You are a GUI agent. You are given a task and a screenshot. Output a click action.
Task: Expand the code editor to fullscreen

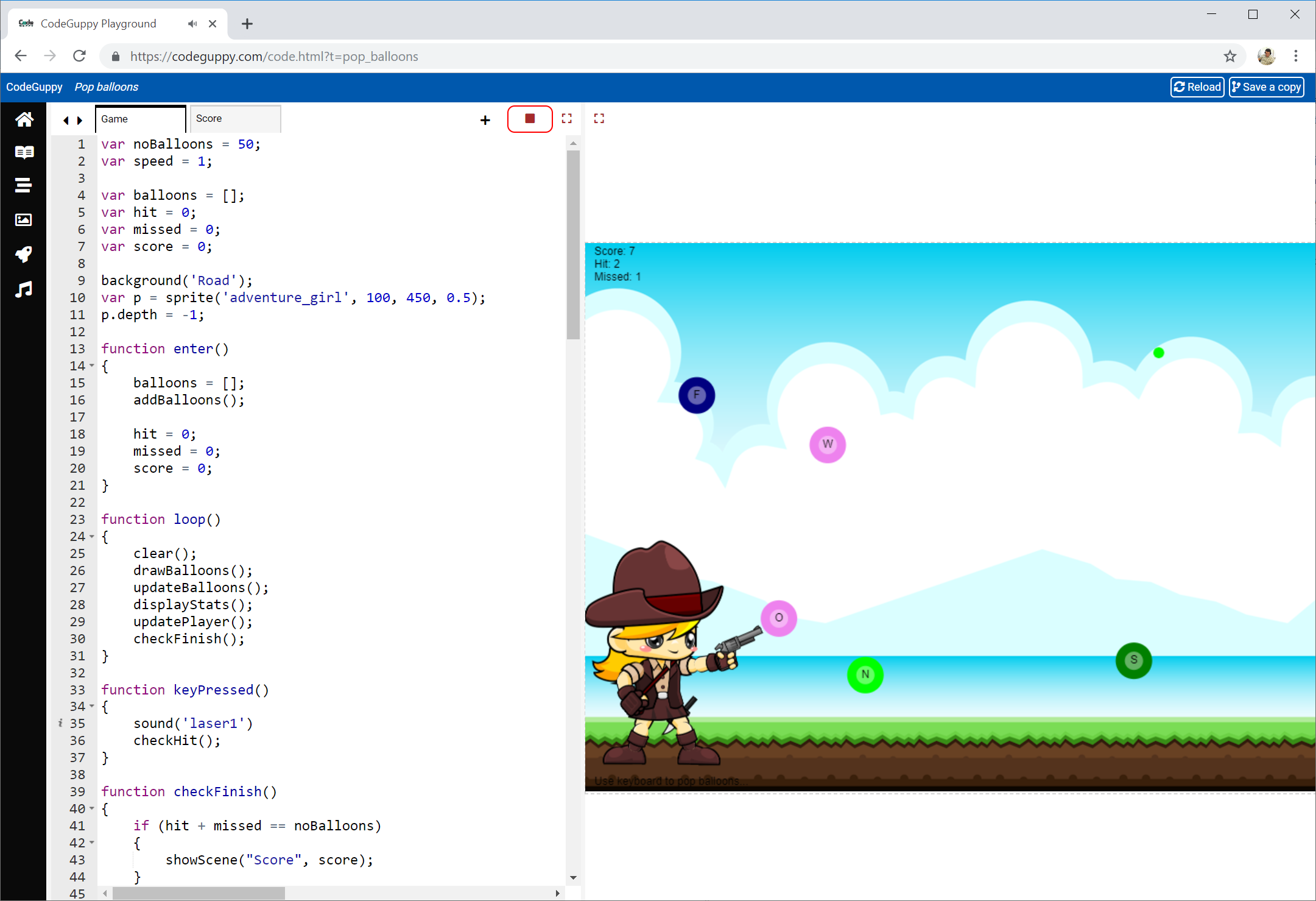click(x=566, y=119)
